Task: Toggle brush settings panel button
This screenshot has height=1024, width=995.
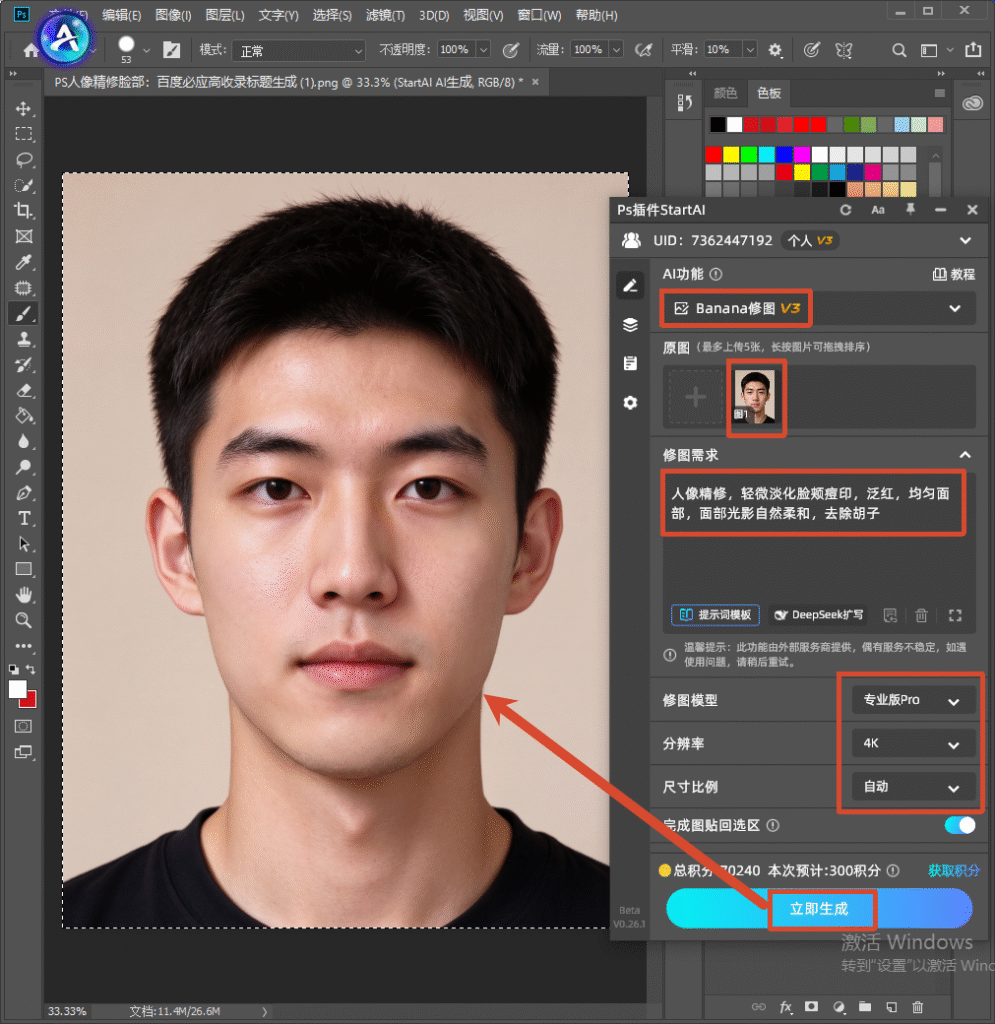Action: click(171, 50)
